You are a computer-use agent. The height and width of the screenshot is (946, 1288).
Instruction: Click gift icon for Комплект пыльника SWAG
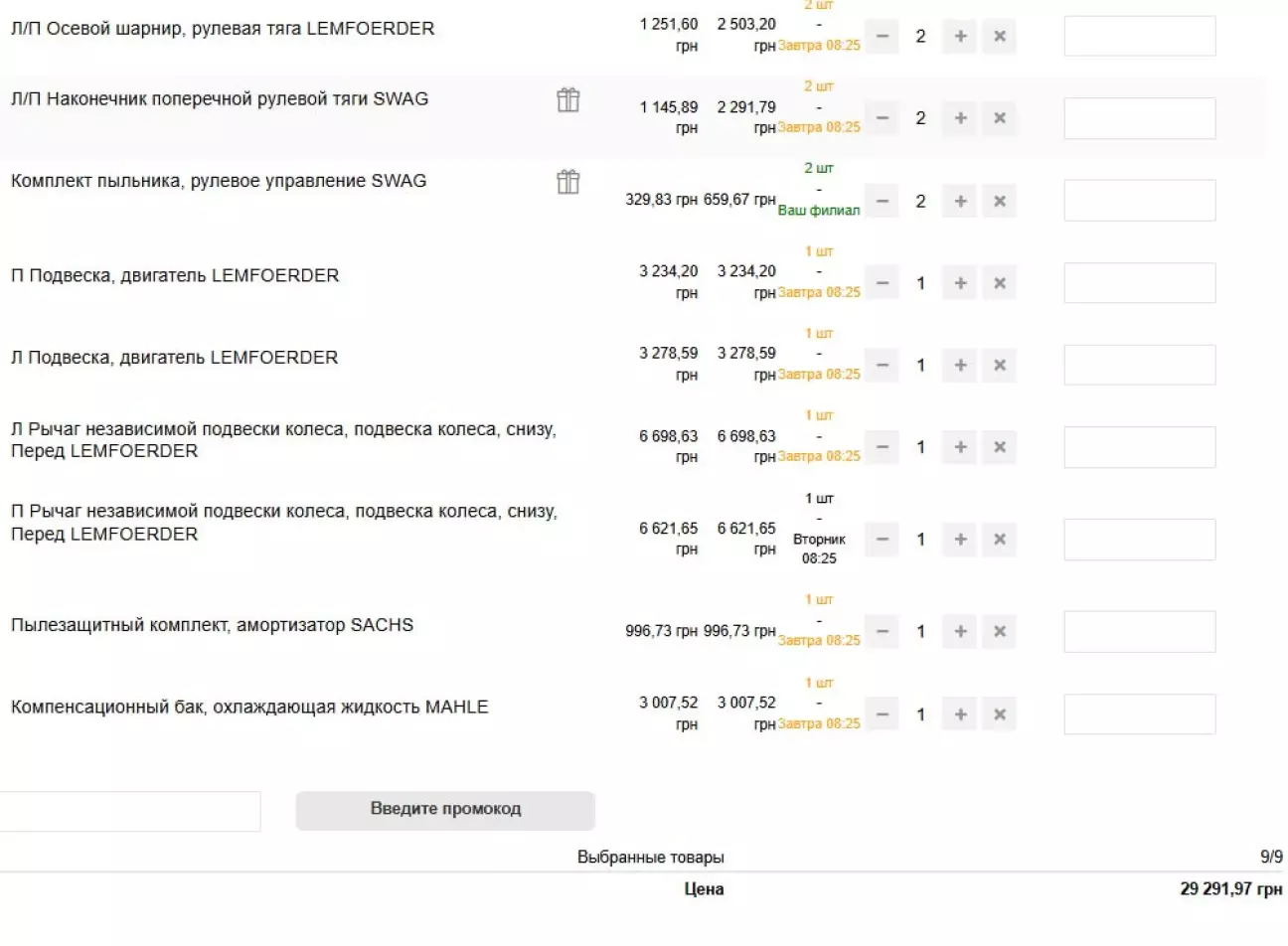pos(567,182)
